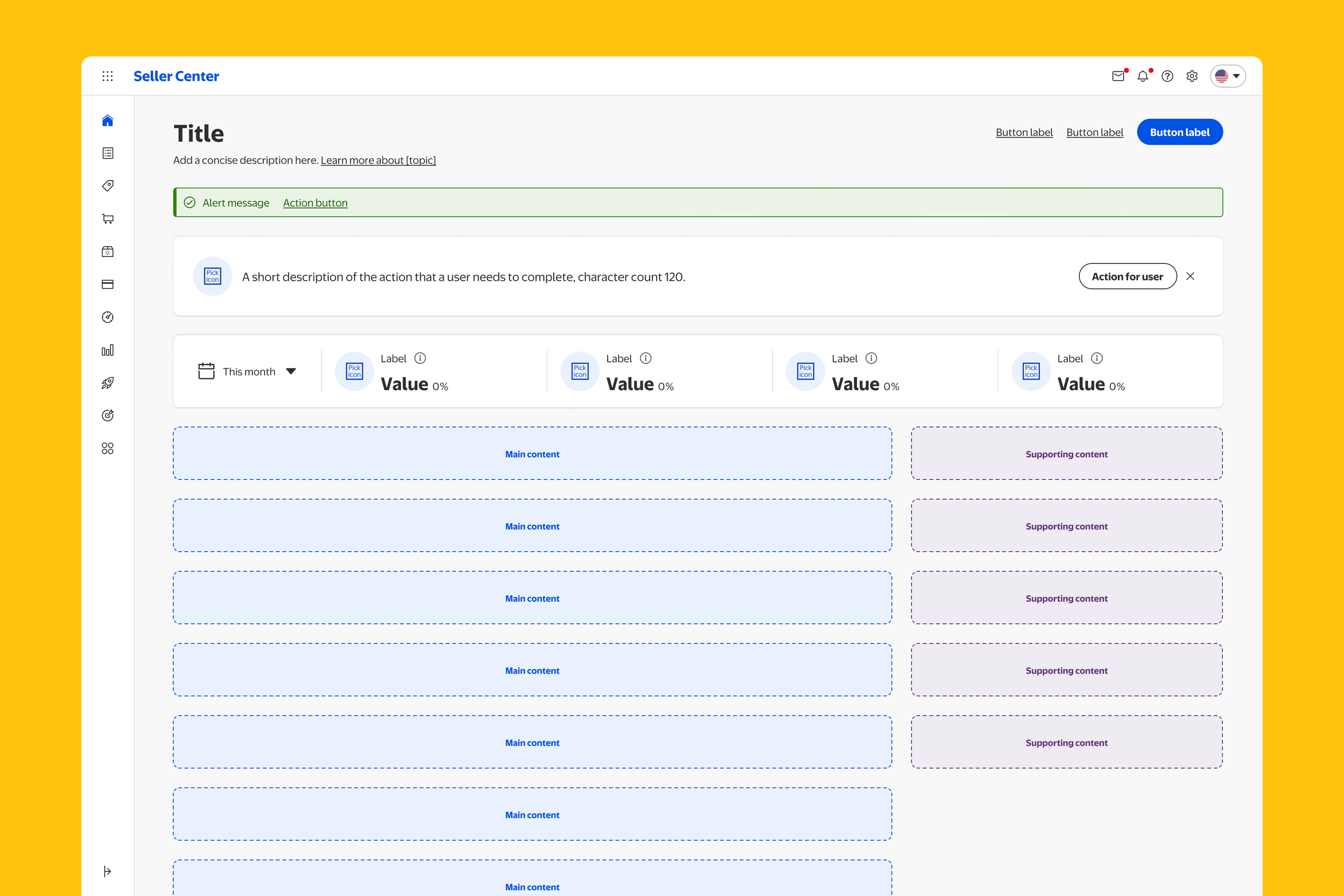Open the US flag country selector
The height and width of the screenshot is (896, 1344).
1228,76
